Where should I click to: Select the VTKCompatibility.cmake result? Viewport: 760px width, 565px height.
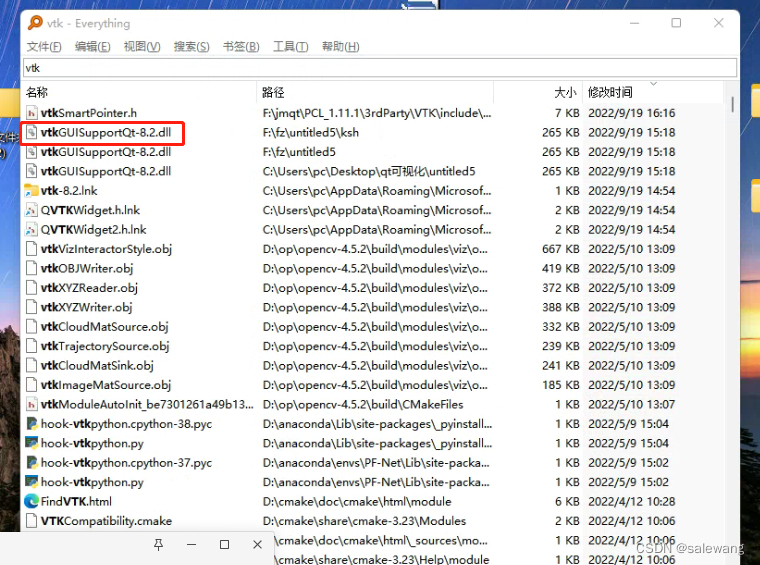click(106, 520)
